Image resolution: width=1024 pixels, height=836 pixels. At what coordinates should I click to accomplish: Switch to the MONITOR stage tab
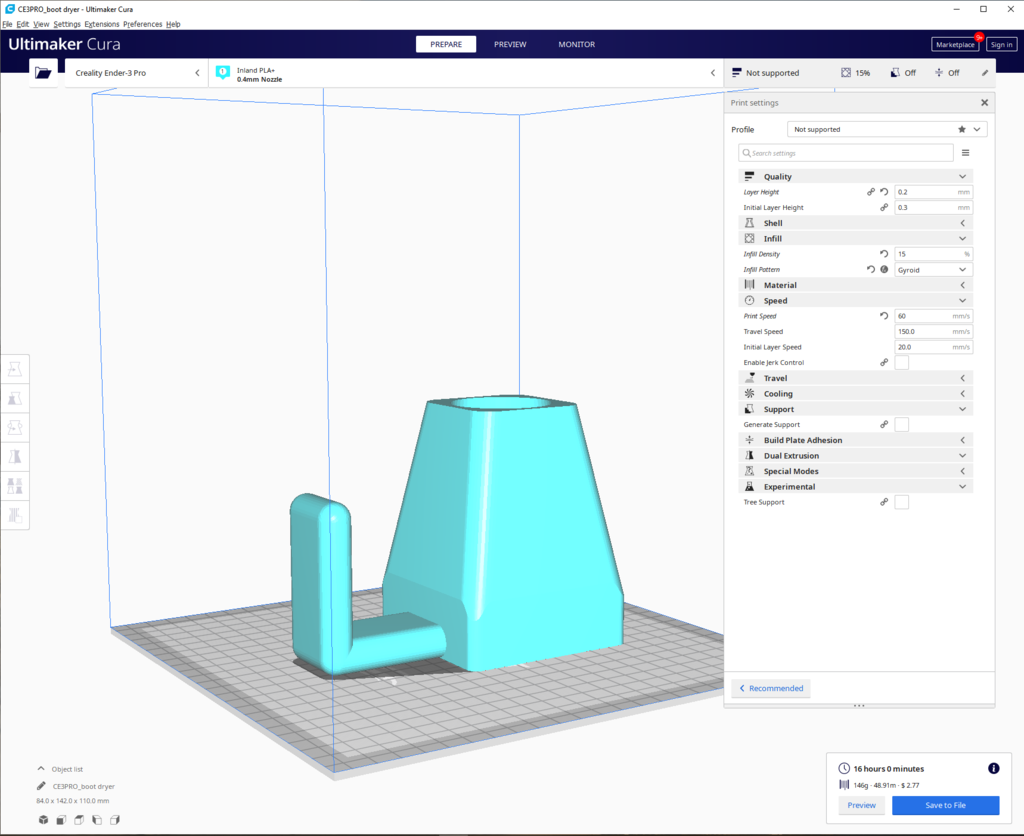(577, 44)
